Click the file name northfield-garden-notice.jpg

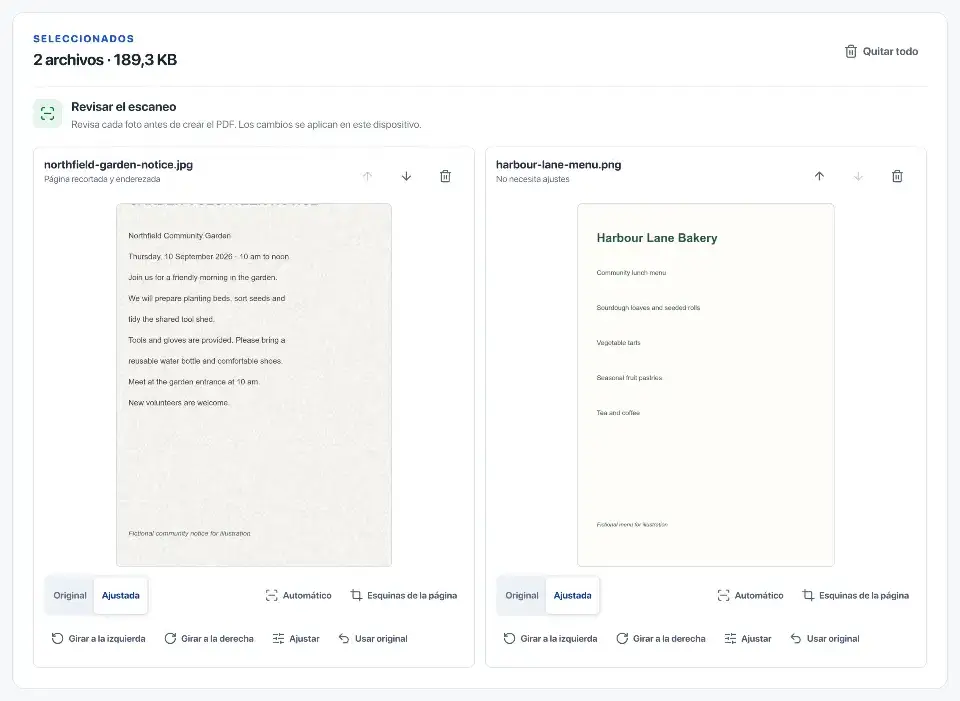click(x=118, y=164)
